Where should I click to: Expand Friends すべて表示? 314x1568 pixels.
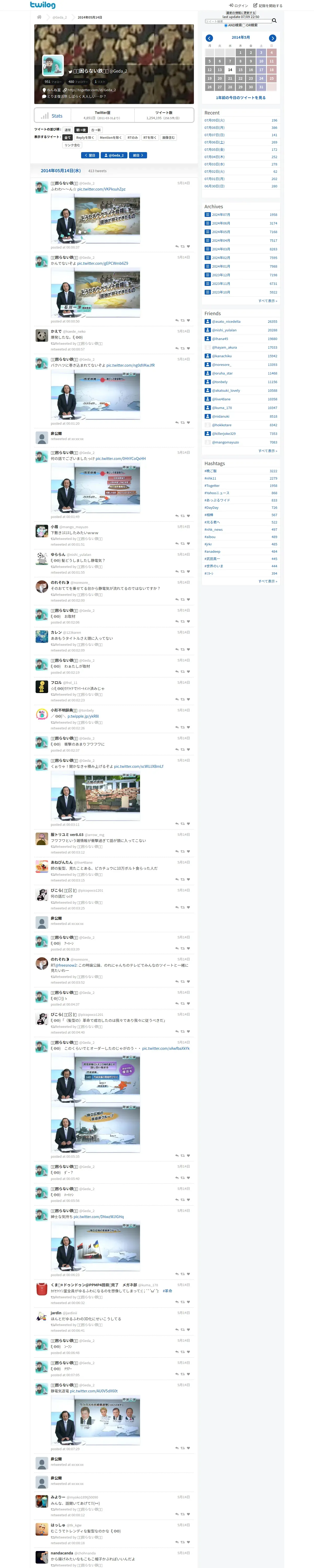coord(268,451)
